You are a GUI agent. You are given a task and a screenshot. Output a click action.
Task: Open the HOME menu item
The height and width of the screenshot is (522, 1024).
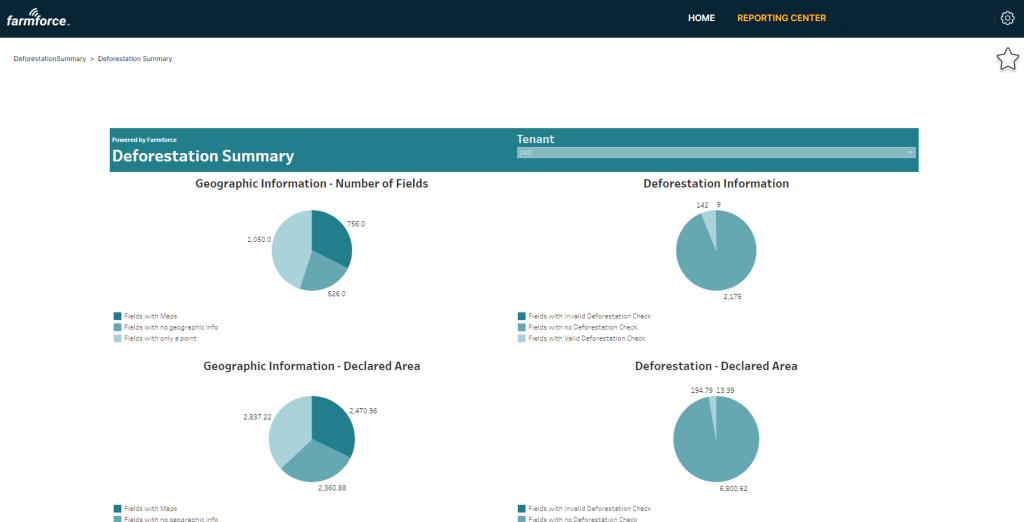click(x=701, y=18)
